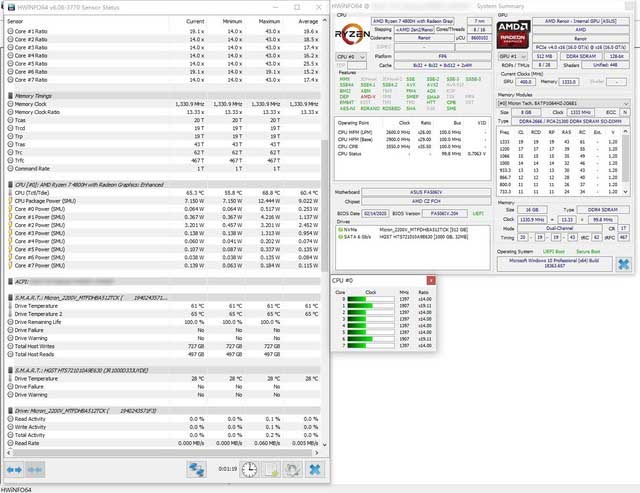Select the Drive: Micron_2200V section header

click(x=164, y=411)
